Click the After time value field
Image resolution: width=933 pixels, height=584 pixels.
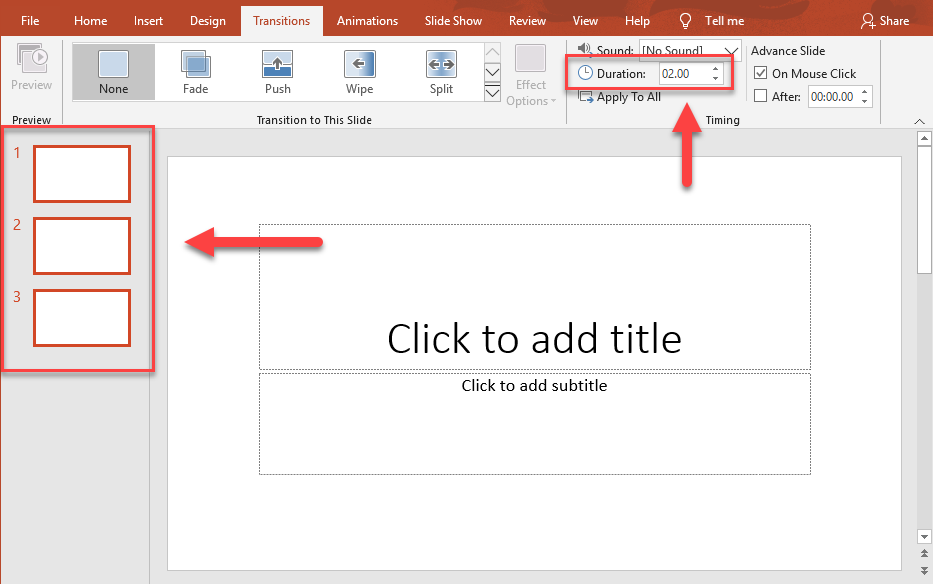833,96
